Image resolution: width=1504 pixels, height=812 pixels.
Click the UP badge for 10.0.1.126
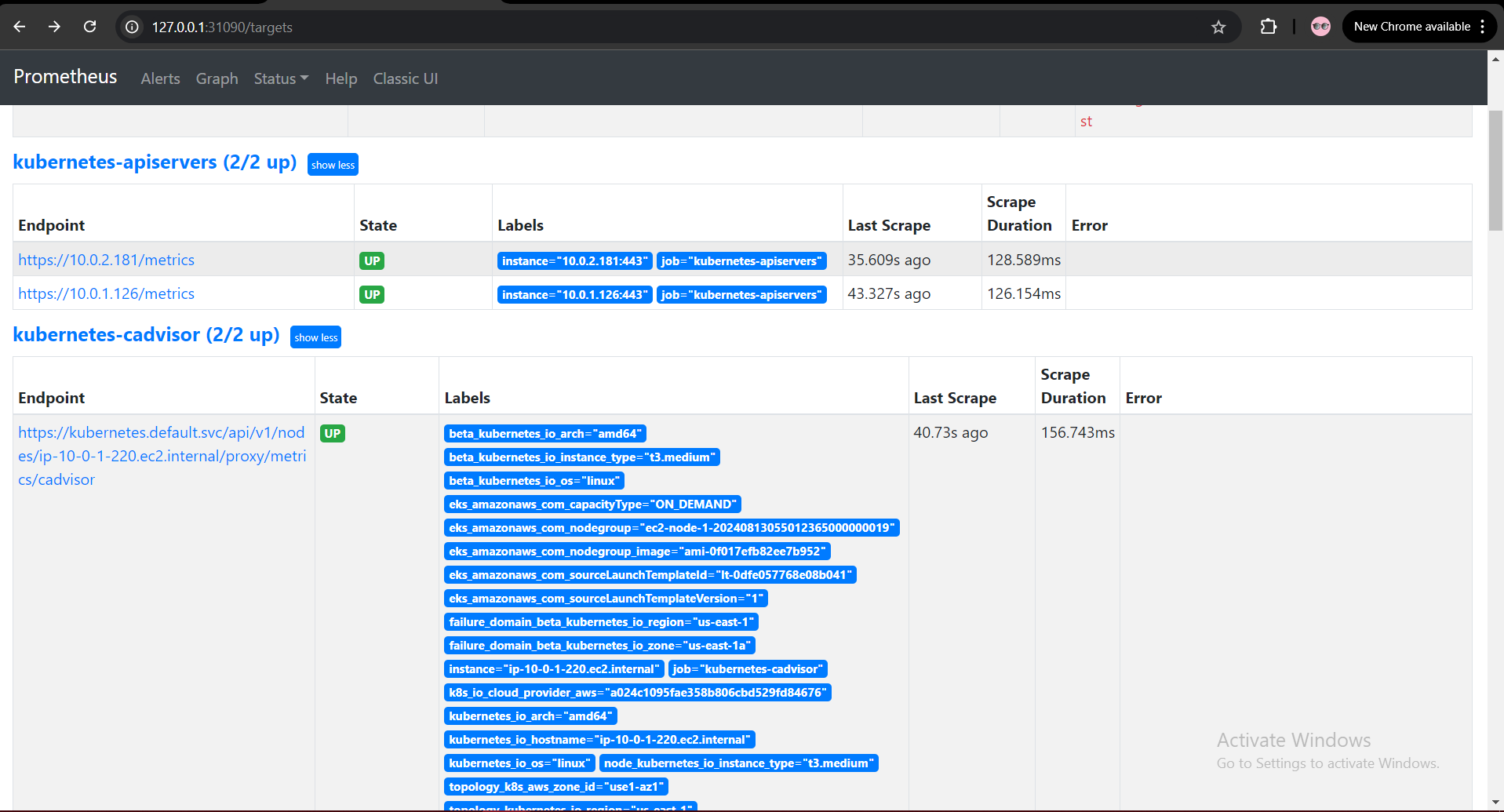click(x=372, y=294)
